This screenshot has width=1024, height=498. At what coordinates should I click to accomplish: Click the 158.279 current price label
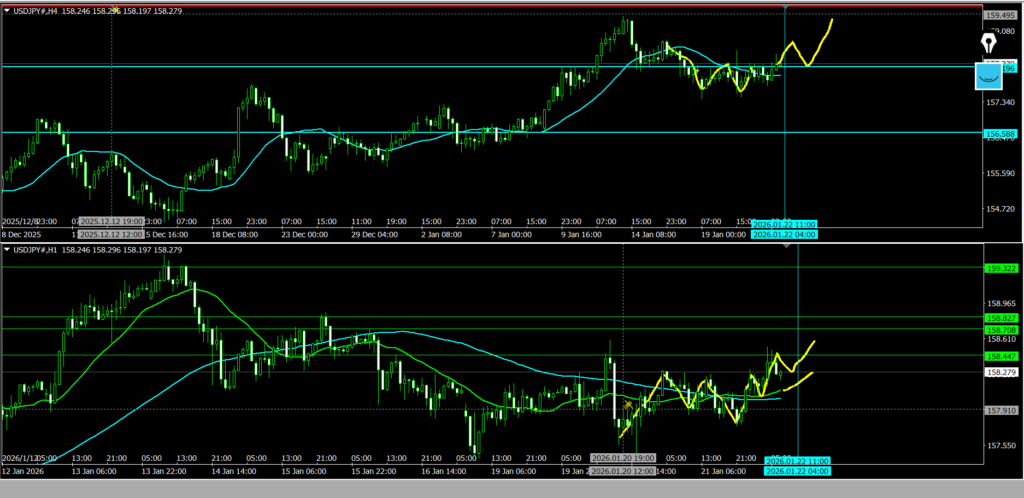point(1002,372)
